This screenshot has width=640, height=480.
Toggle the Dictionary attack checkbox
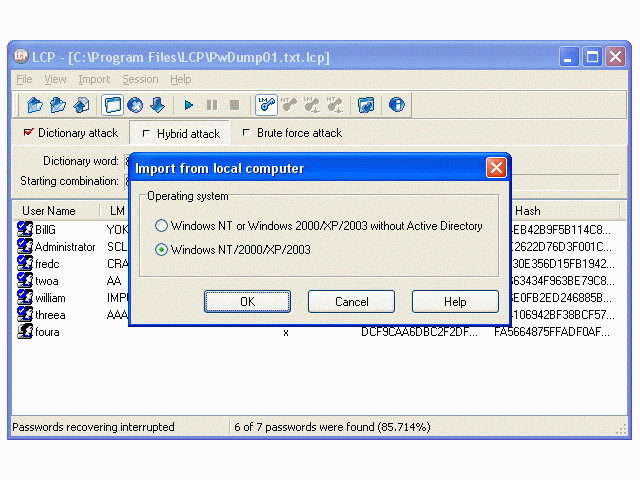[x=28, y=132]
